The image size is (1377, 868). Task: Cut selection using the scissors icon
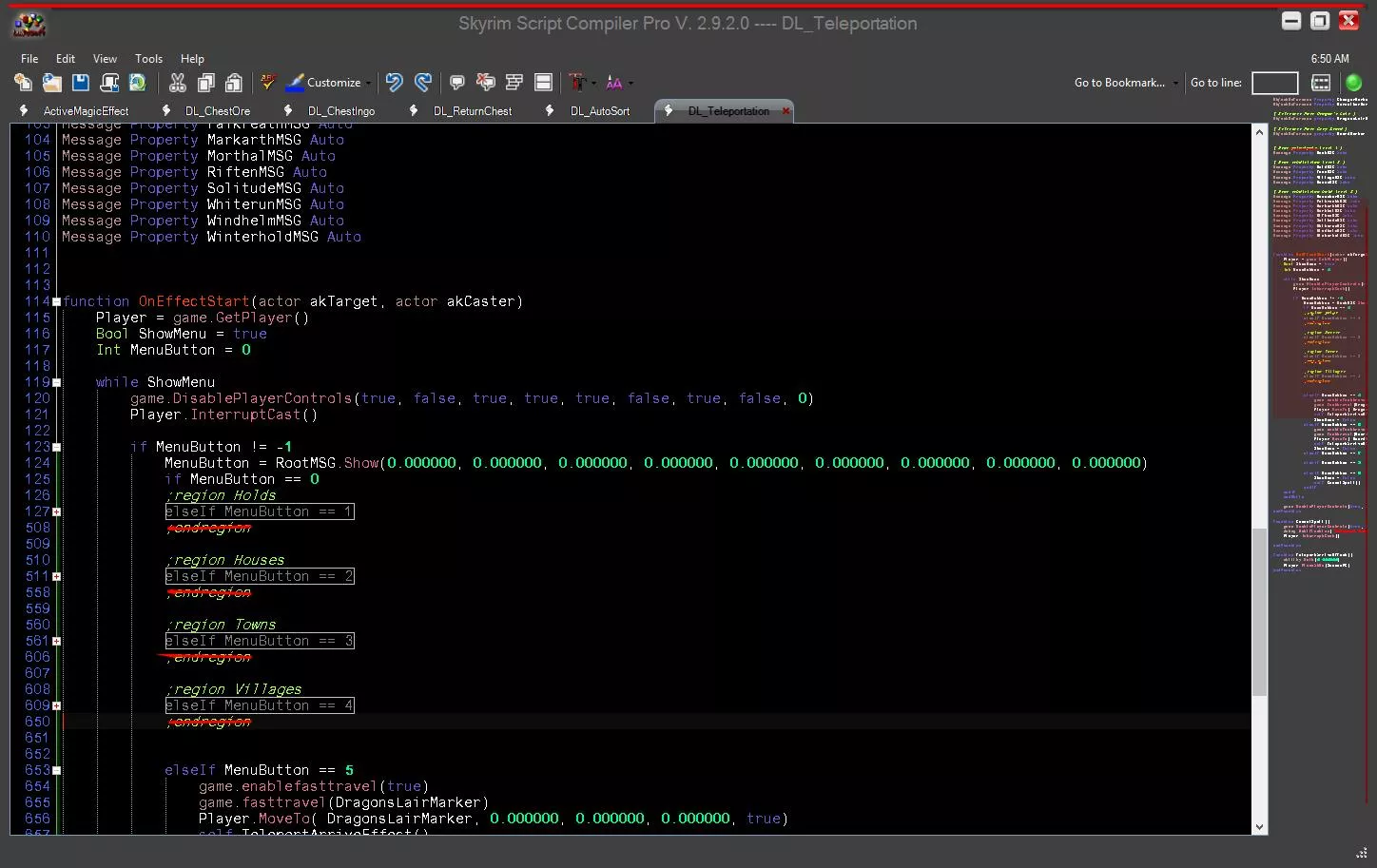click(177, 83)
